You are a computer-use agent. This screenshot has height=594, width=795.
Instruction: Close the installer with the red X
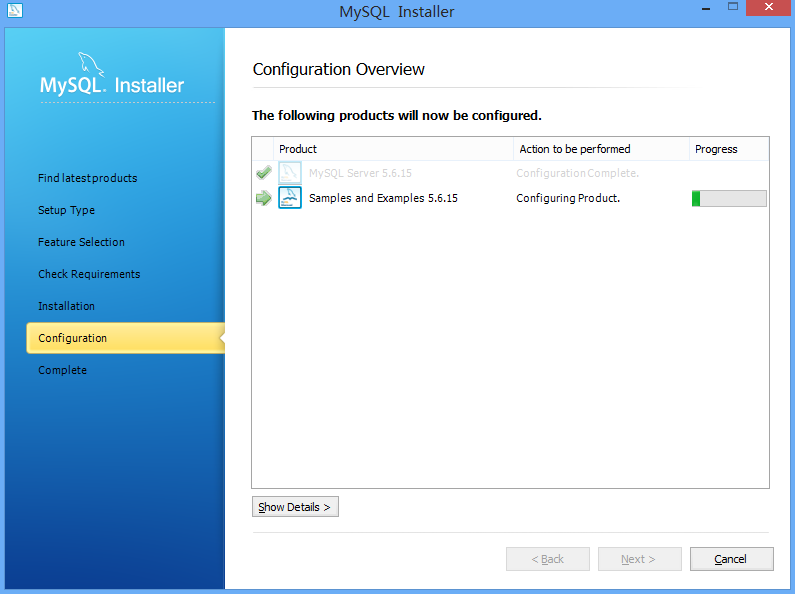765,9
